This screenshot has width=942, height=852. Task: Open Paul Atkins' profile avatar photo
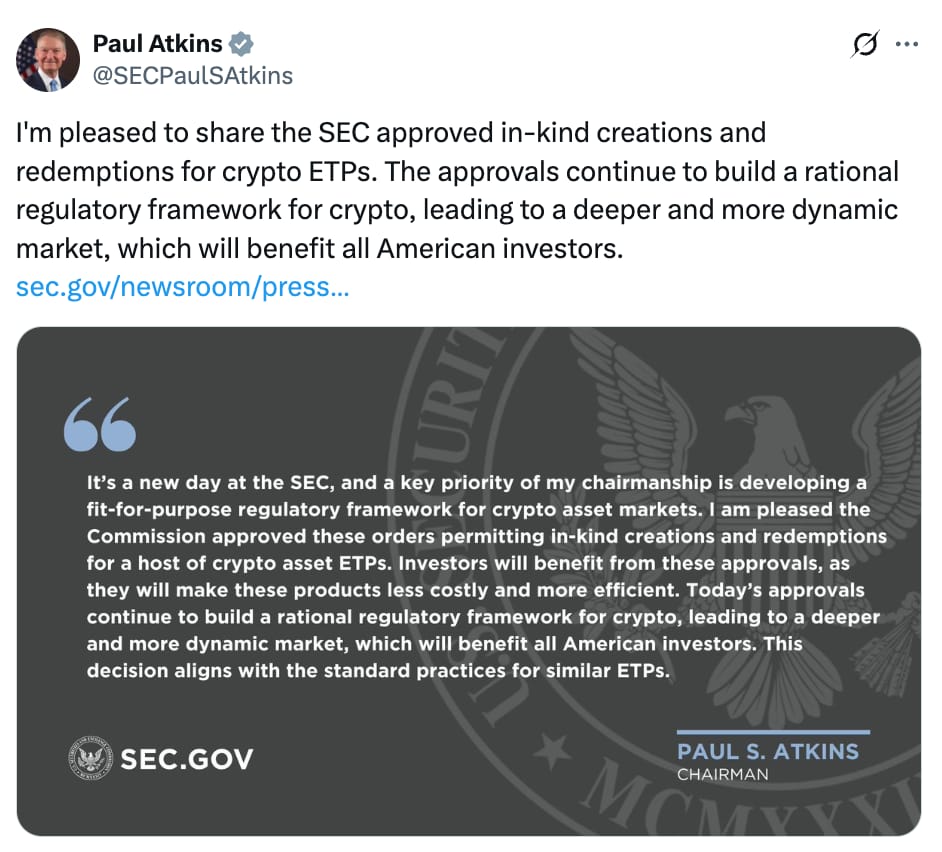(48, 59)
